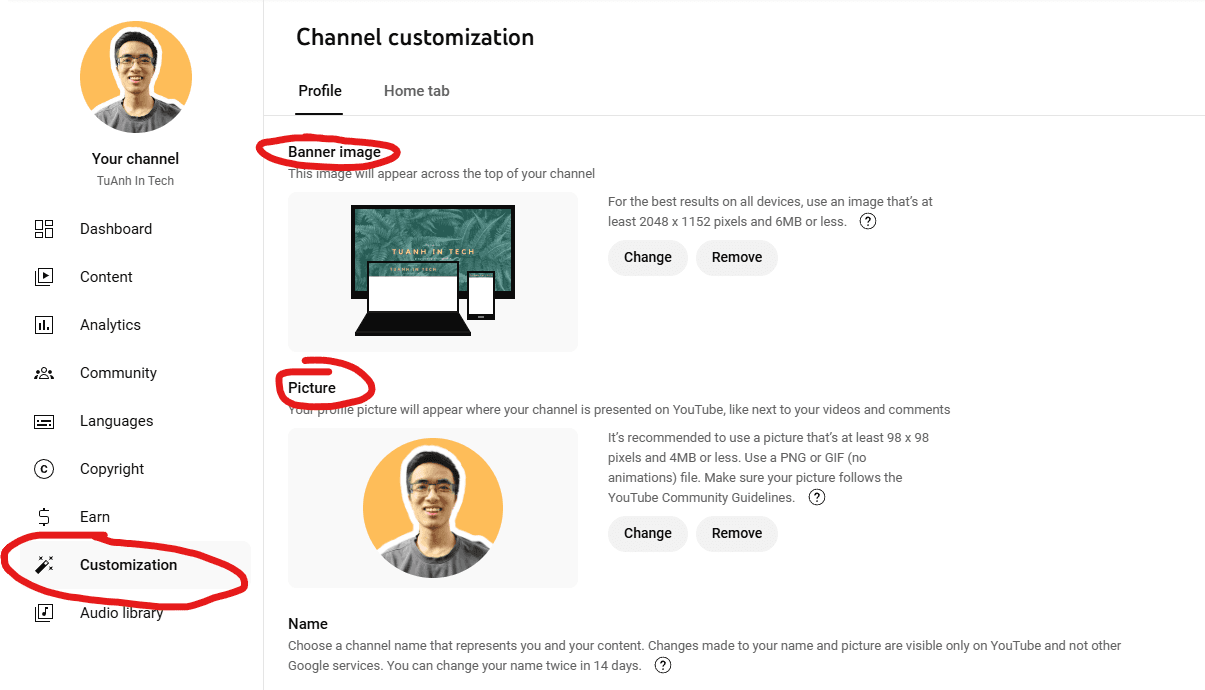
Task: Remove the banner image
Action: click(737, 257)
